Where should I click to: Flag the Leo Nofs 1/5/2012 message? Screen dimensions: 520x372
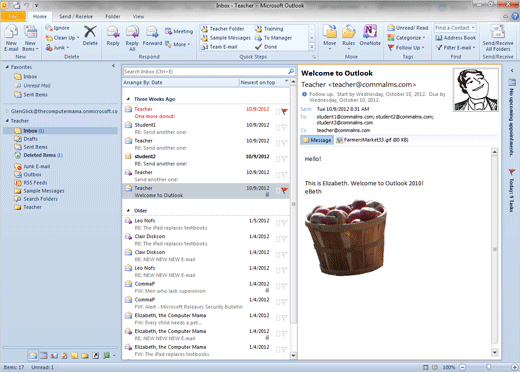284,223
